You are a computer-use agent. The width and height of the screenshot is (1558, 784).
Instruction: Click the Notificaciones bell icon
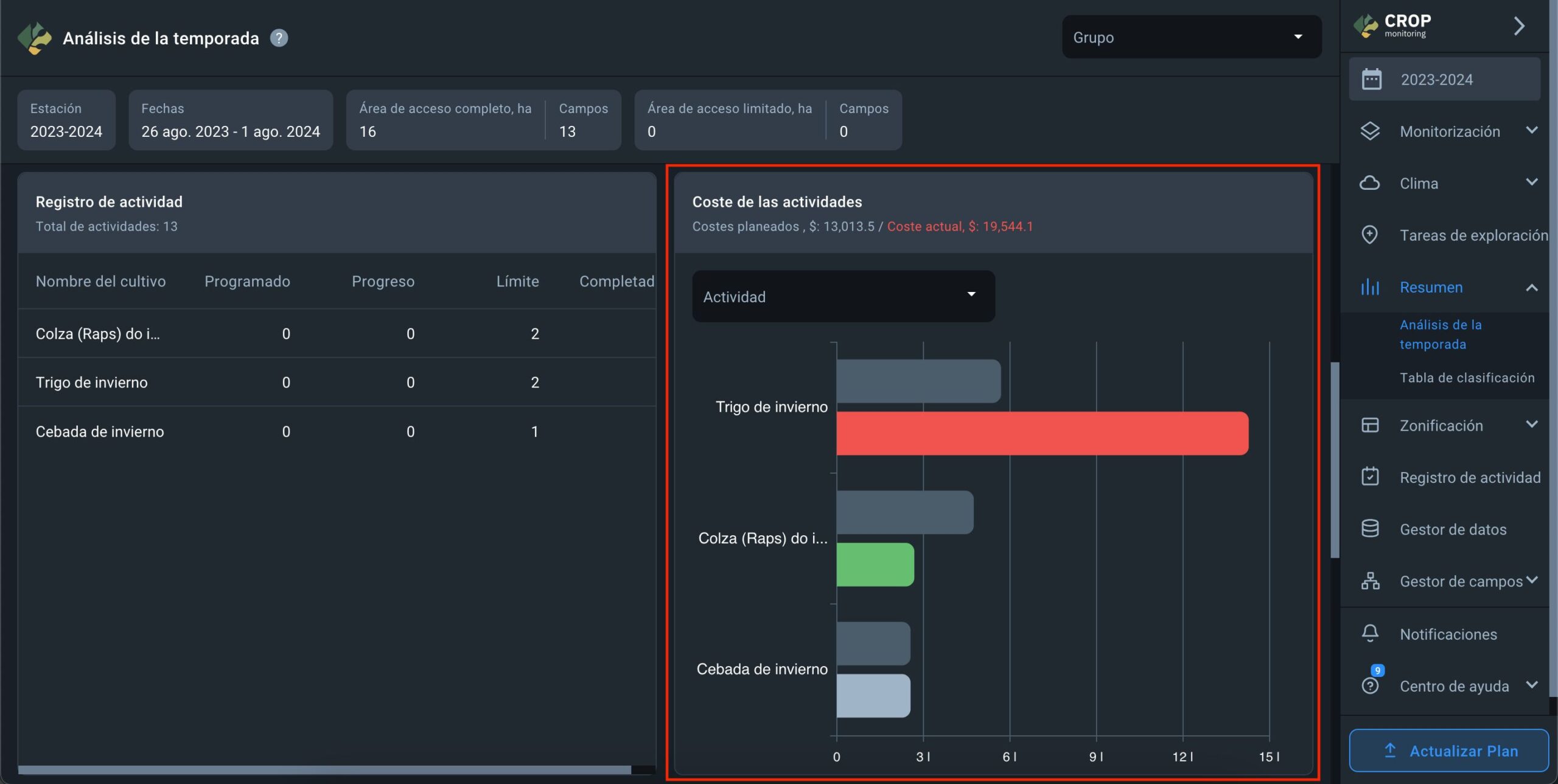click(x=1370, y=634)
